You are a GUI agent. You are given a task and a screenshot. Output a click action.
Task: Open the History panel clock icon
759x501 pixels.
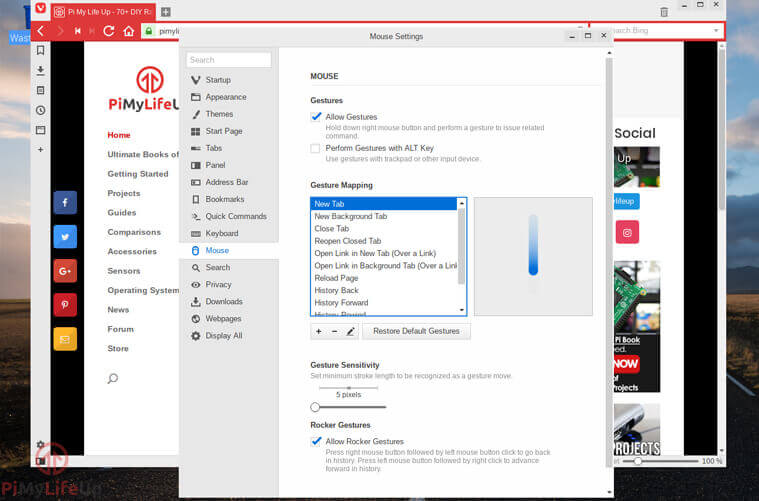coord(41,110)
